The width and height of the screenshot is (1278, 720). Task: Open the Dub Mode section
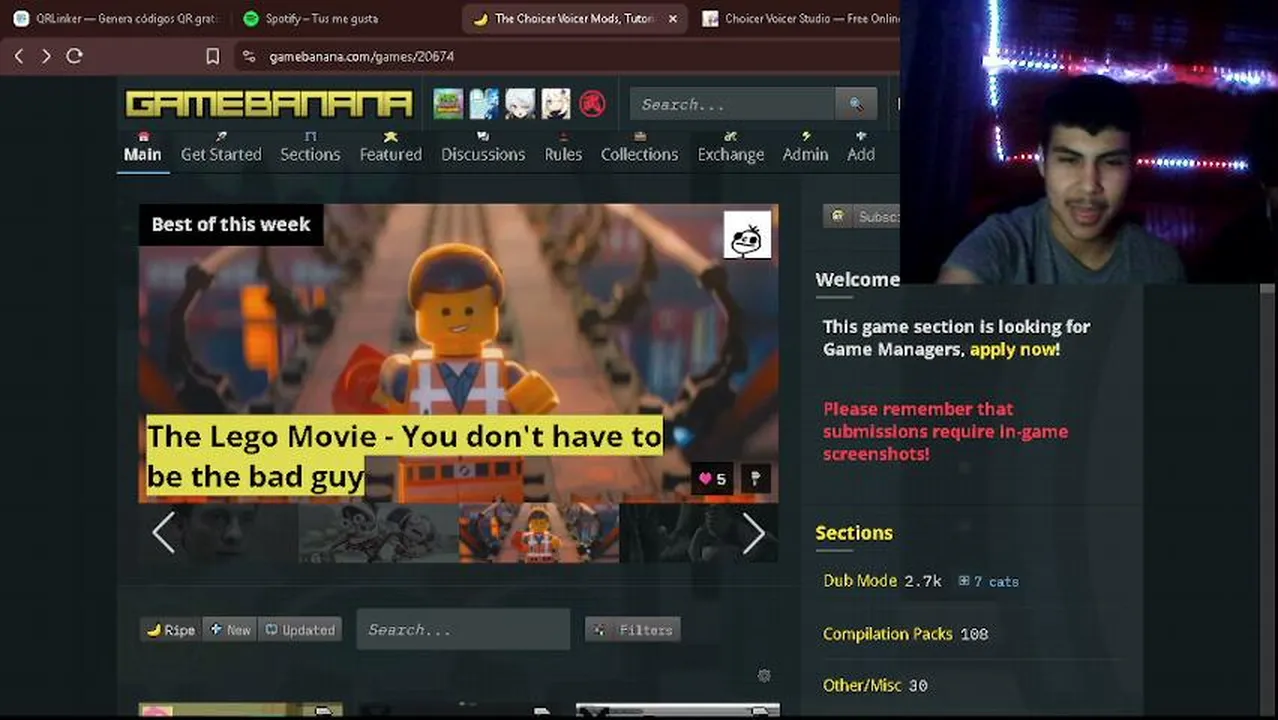coord(860,580)
